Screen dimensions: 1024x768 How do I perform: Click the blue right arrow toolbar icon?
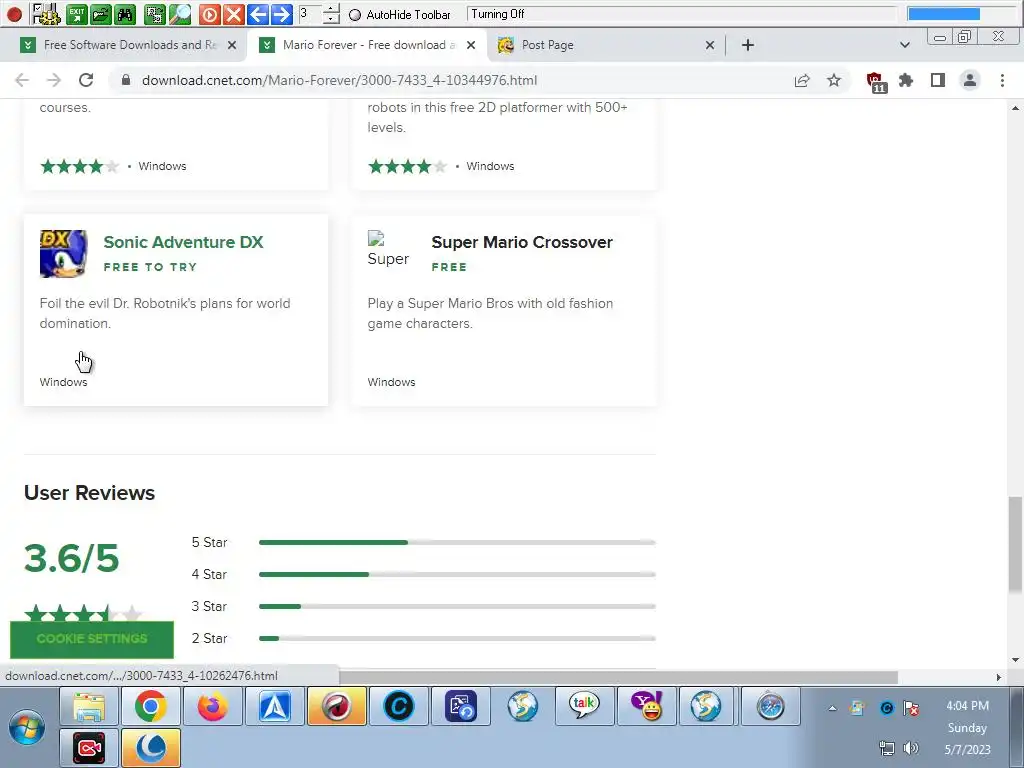click(281, 14)
